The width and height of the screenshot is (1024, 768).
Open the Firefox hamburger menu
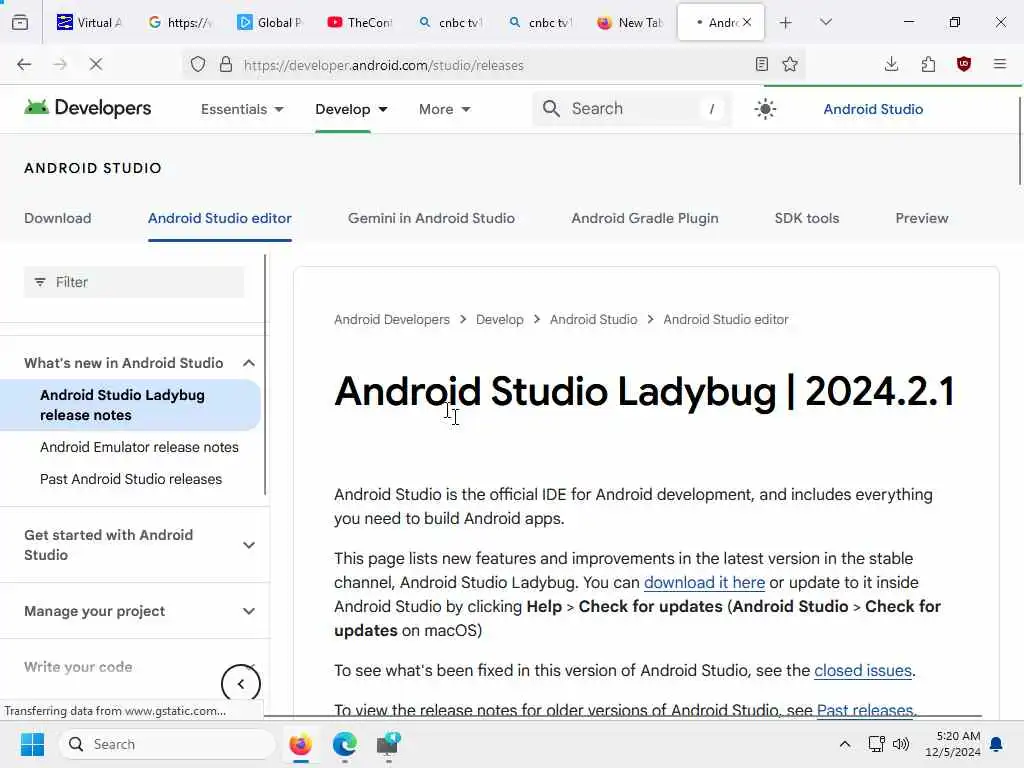coord(1000,64)
